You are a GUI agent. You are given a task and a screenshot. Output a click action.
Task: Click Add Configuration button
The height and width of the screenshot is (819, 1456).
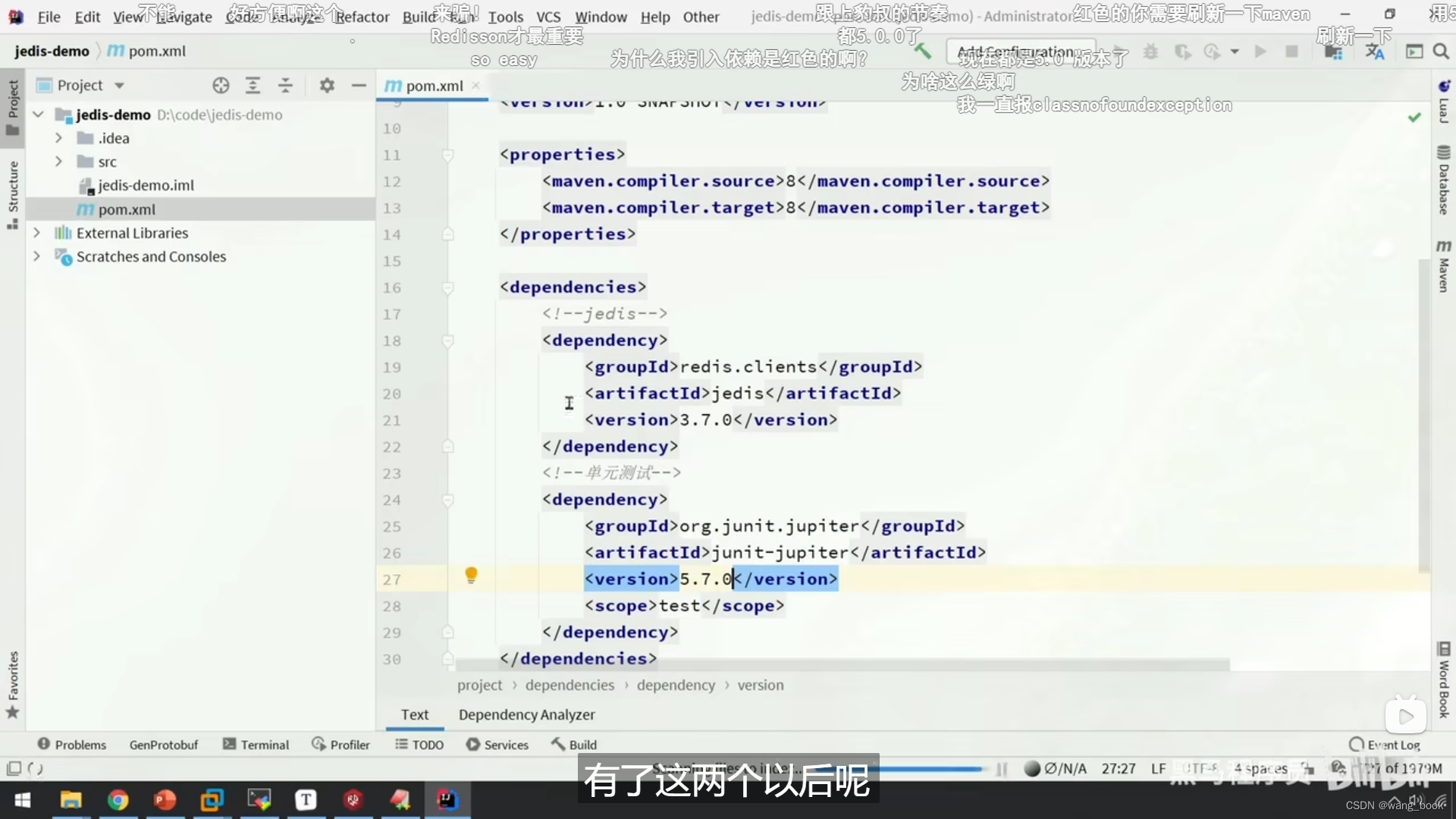pyautogui.click(x=1020, y=52)
